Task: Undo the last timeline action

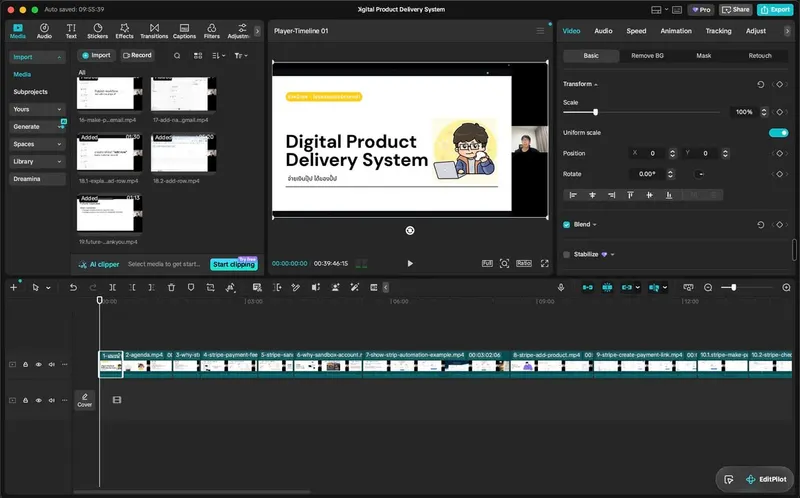Action: (x=73, y=288)
